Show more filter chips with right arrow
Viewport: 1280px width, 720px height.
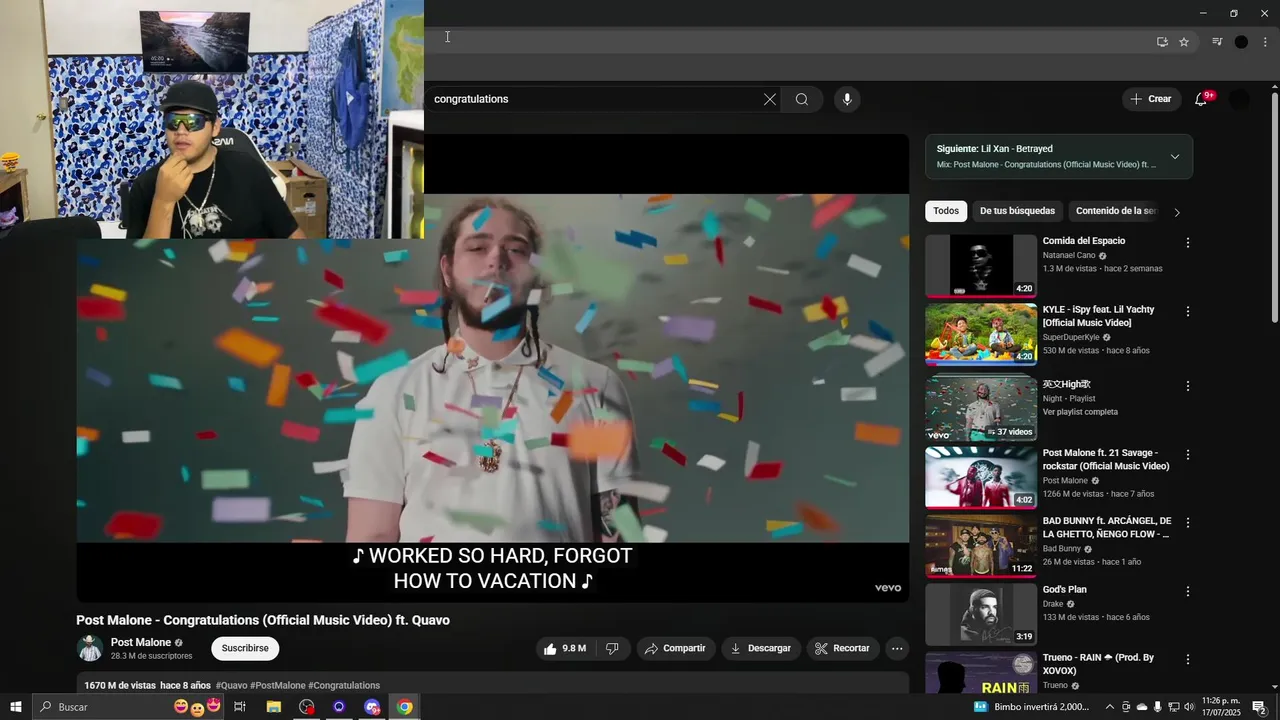click(x=1177, y=212)
